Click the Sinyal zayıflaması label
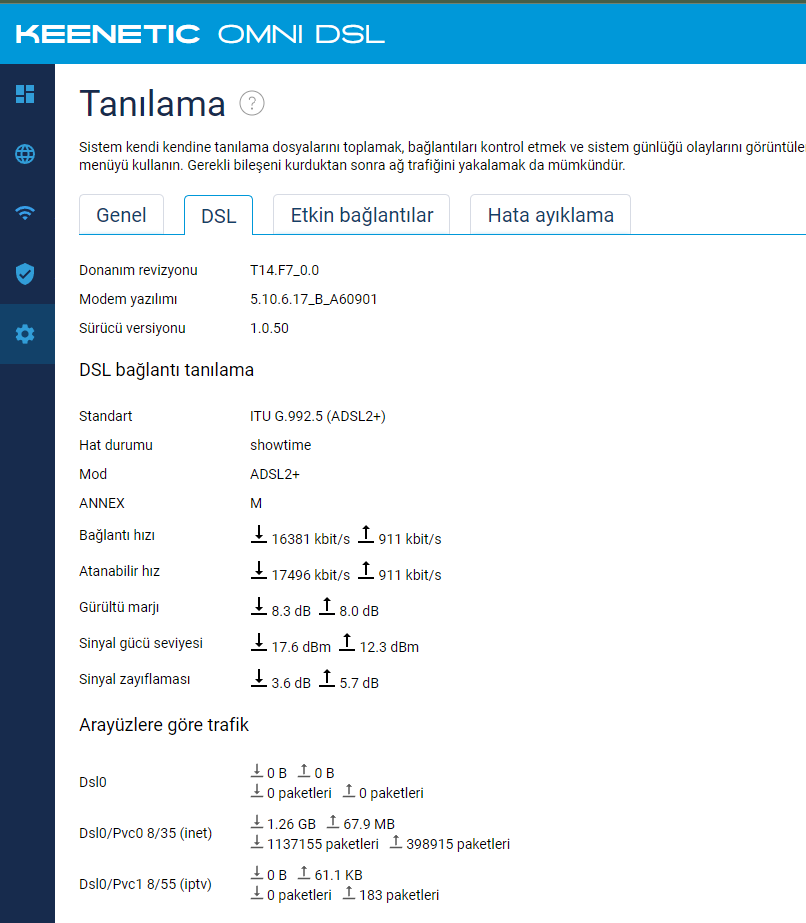 click(x=134, y=679)
